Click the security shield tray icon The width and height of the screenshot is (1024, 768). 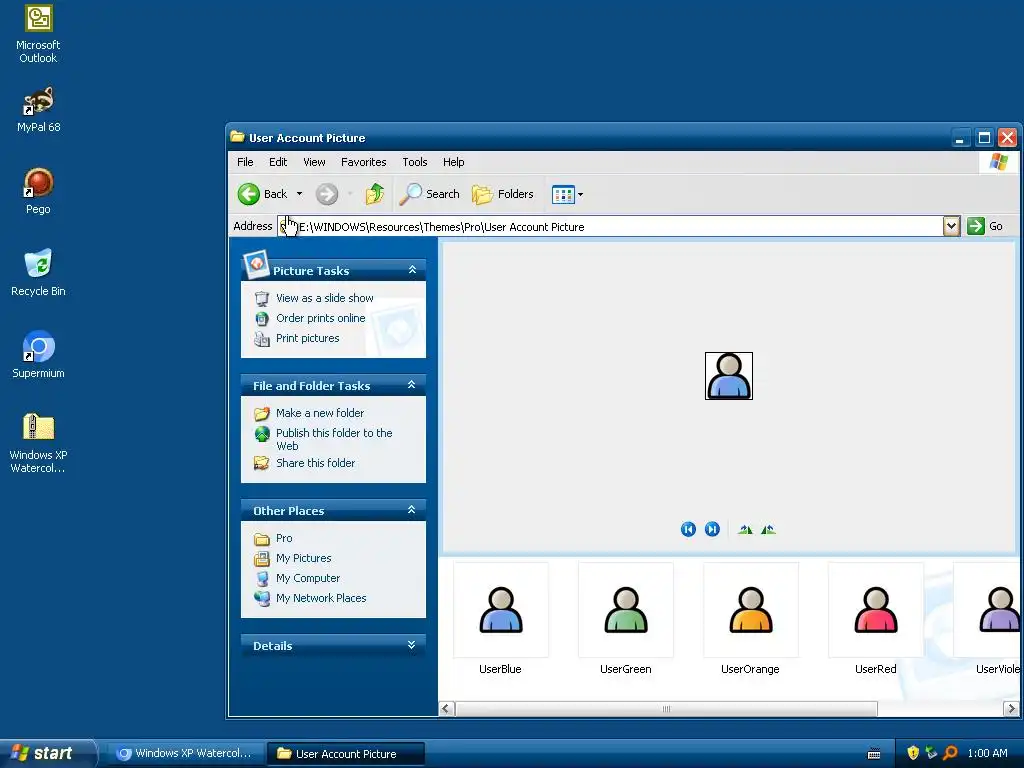pos(913,753)
